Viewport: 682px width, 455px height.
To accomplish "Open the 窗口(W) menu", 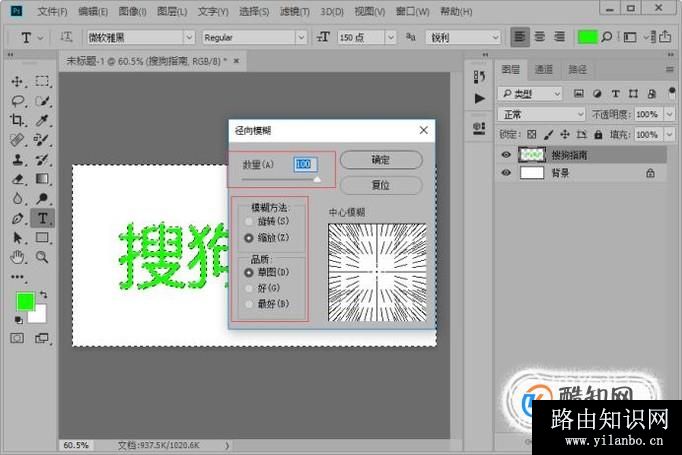I will [412, 11].
